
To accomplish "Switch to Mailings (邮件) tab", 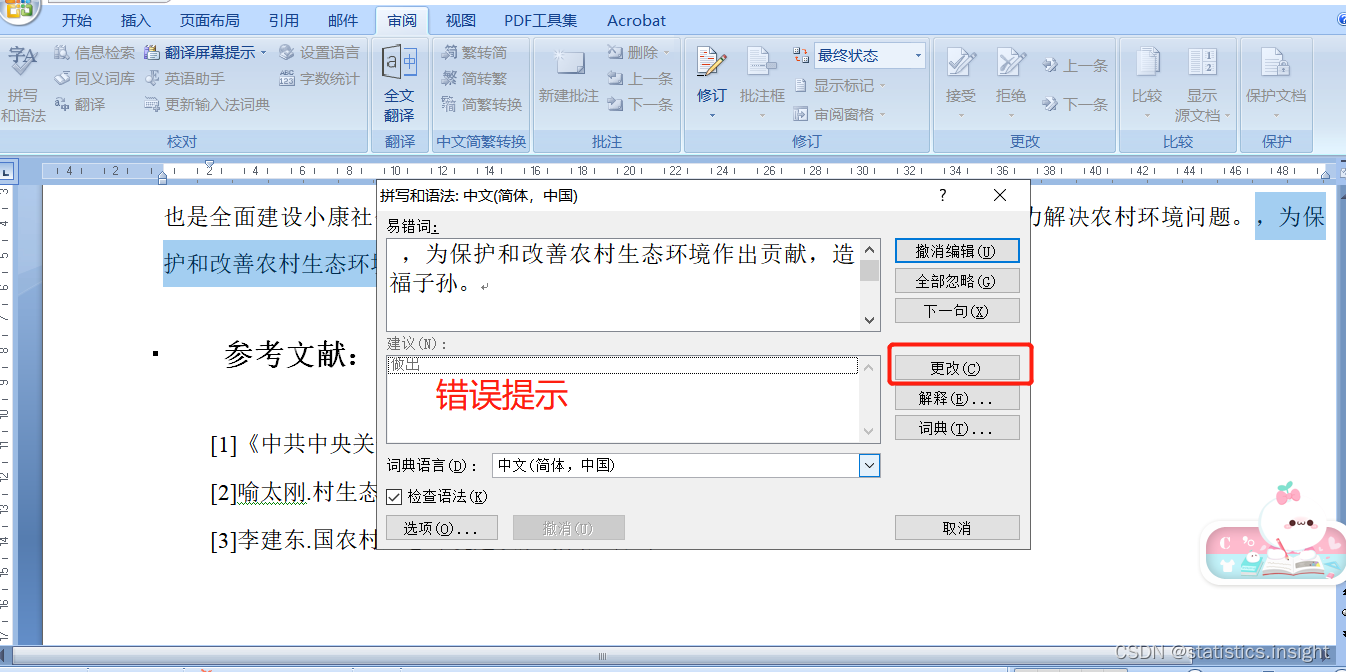I will click(x=343, y=20).
